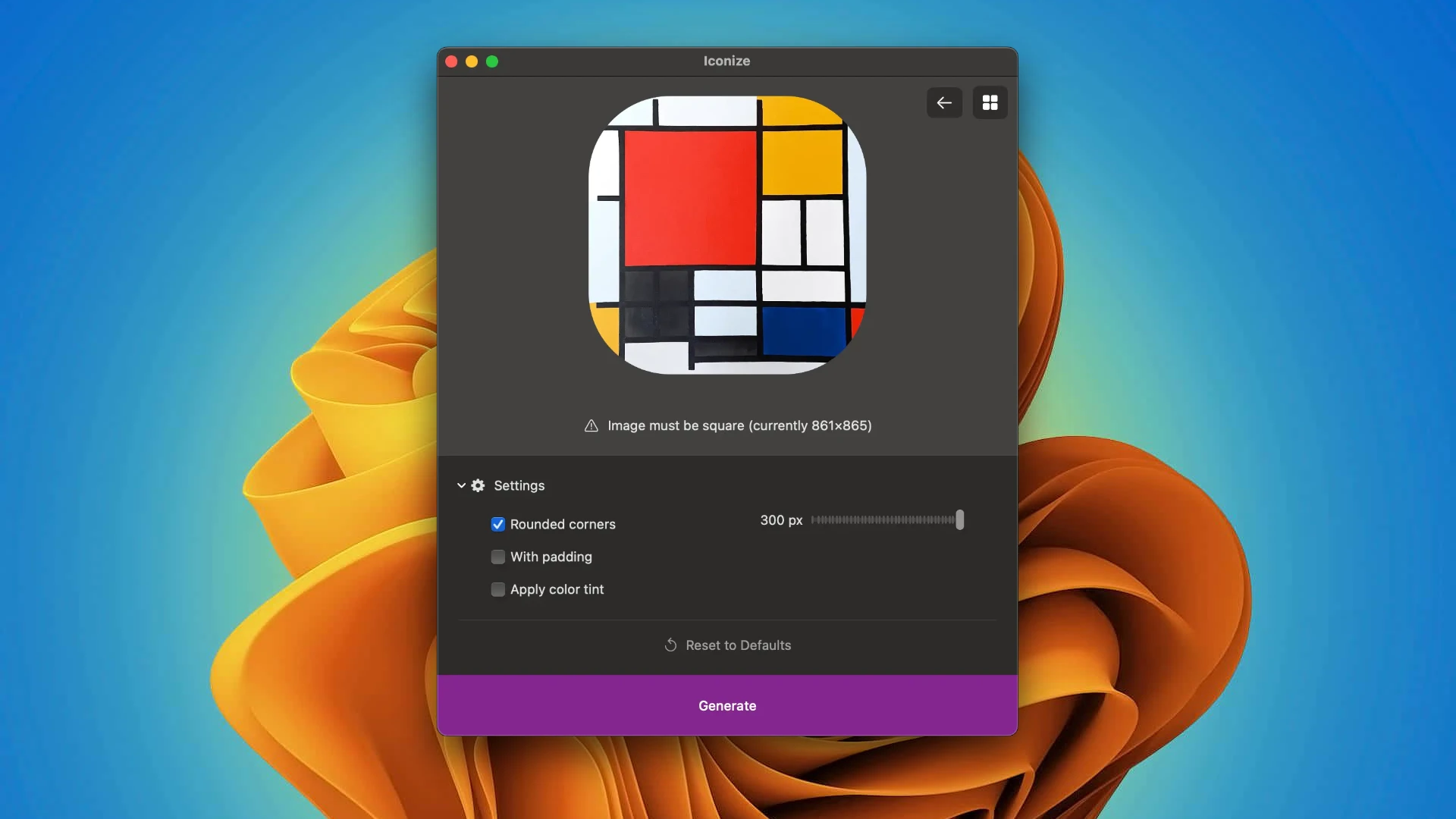Click the corner radius slider handle
Viewport: 1456px width, 819px height.
pos(959,519)
